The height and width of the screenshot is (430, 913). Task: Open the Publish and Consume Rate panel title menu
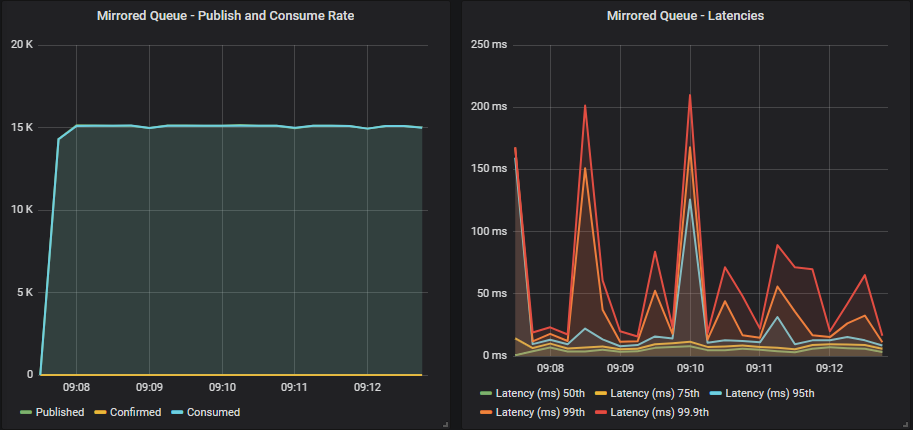click(225, 16)
